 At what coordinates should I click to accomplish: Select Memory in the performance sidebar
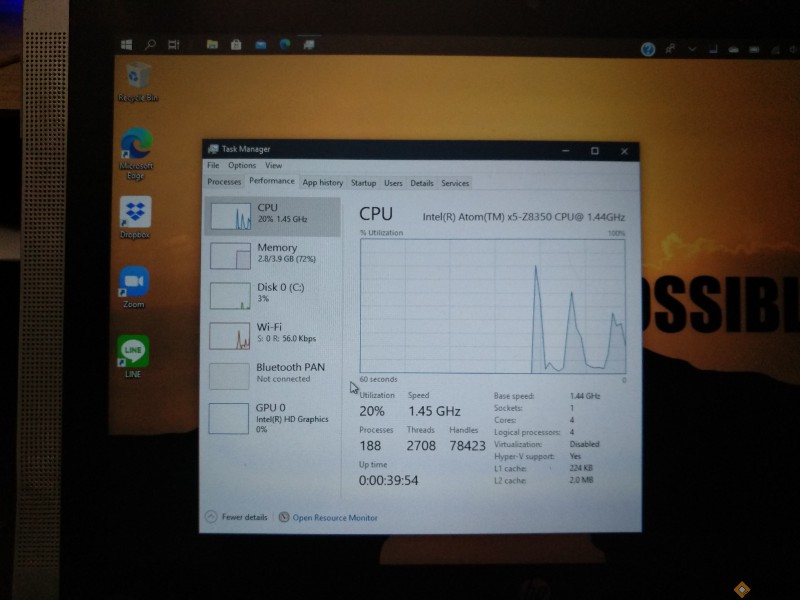click(272, 253)
